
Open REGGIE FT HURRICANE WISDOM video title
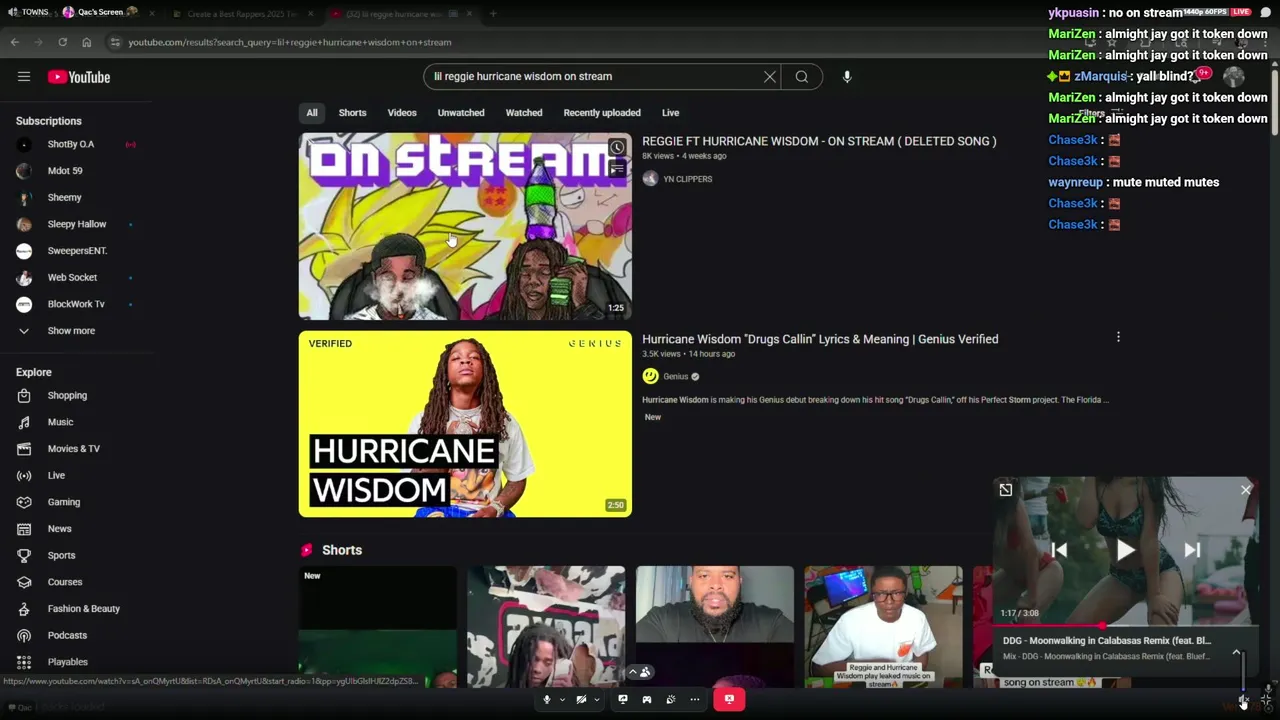coord(819,141)
